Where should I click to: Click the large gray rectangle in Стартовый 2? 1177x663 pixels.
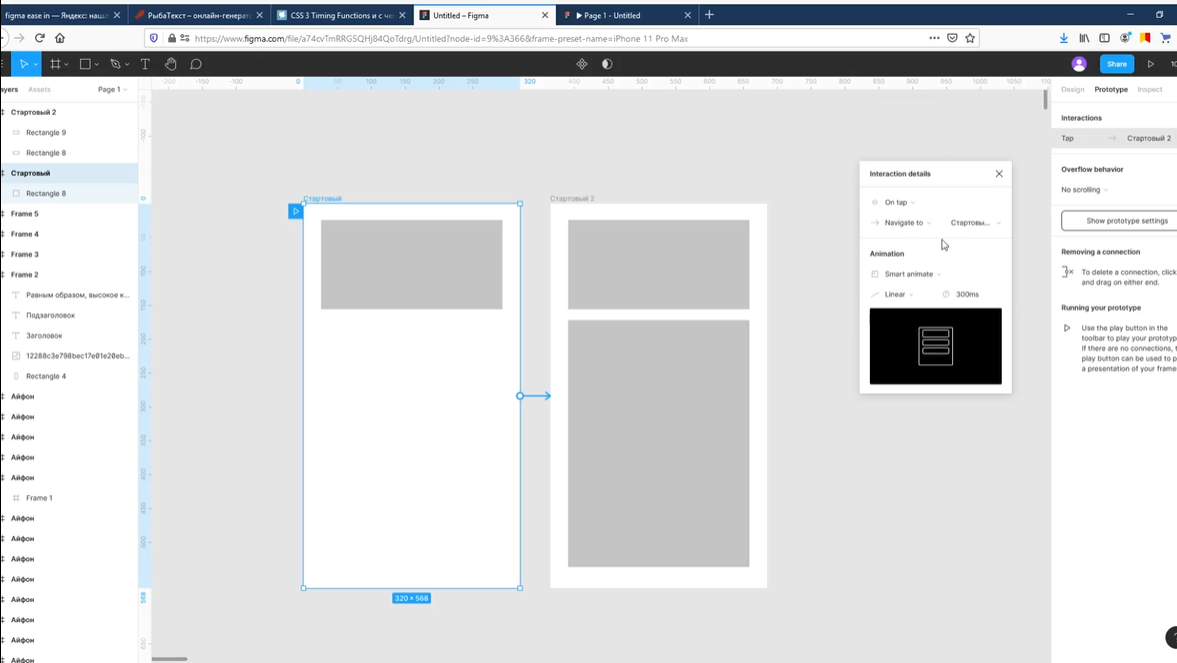(x=658, y=443)
